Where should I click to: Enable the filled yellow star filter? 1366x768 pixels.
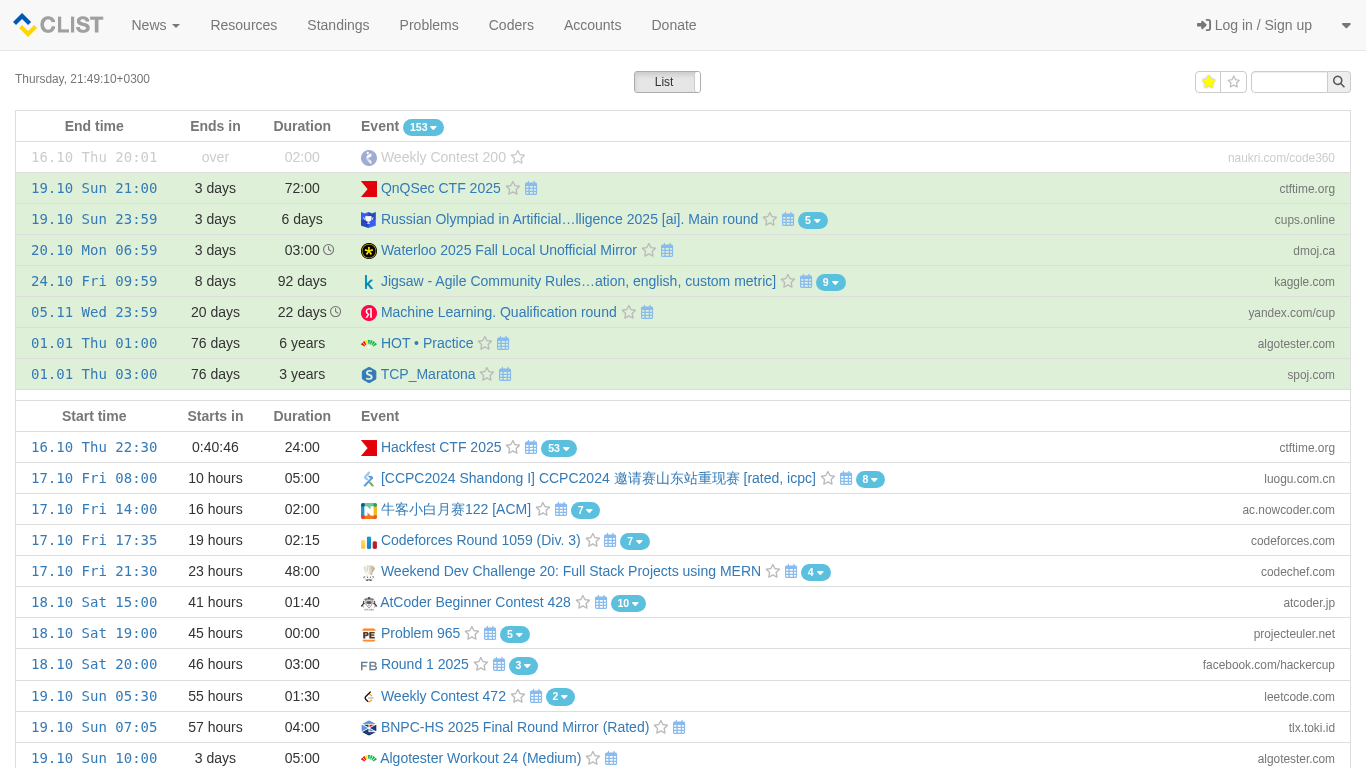pos(1208,82)
